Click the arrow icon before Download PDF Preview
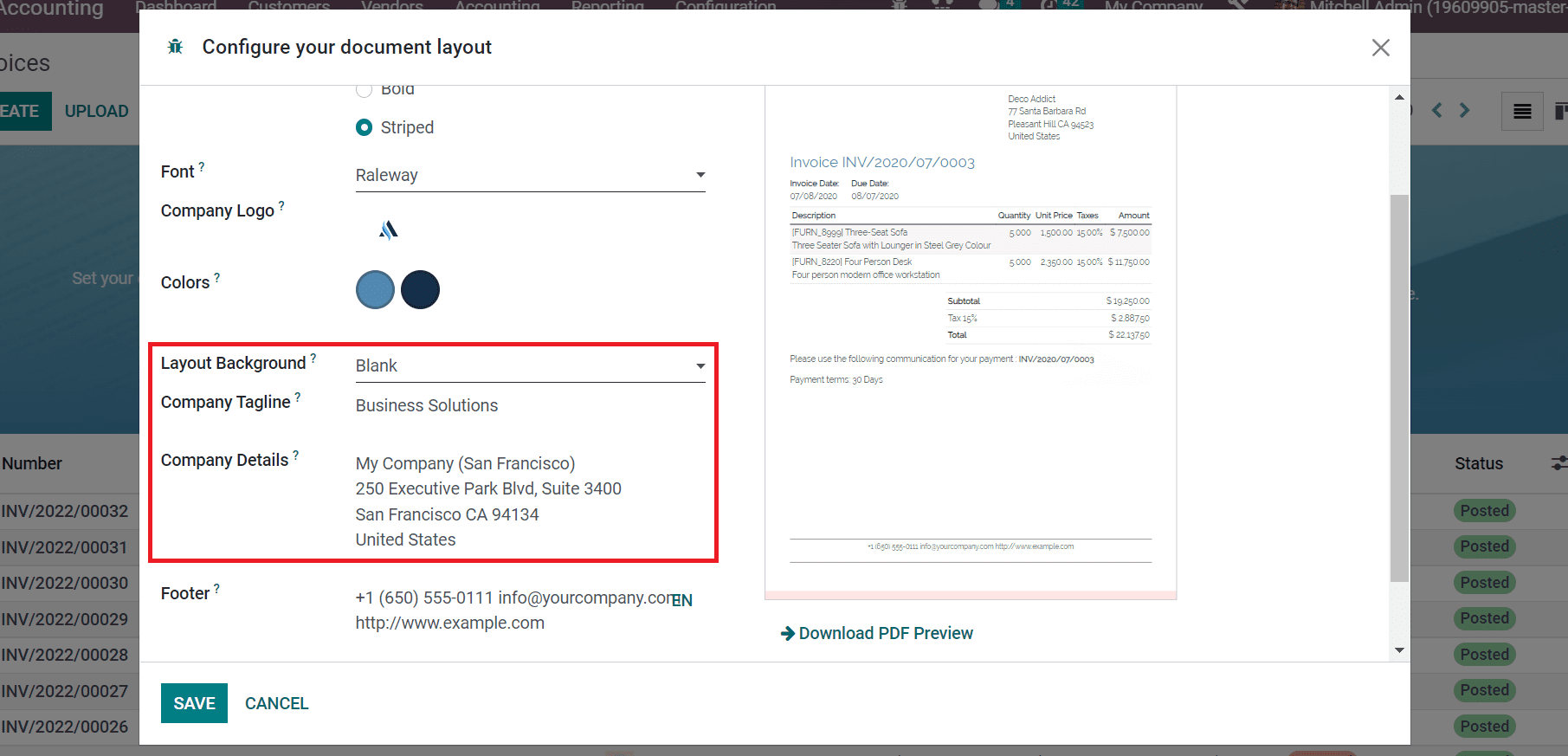The image size is (1568, 756). pyautogui.click(x=787, y=634)
